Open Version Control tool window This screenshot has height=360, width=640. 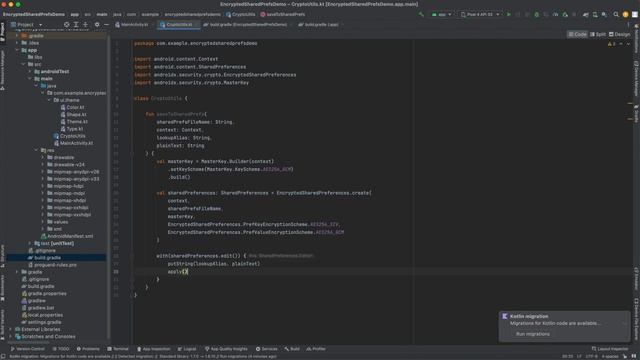(27, 349)
